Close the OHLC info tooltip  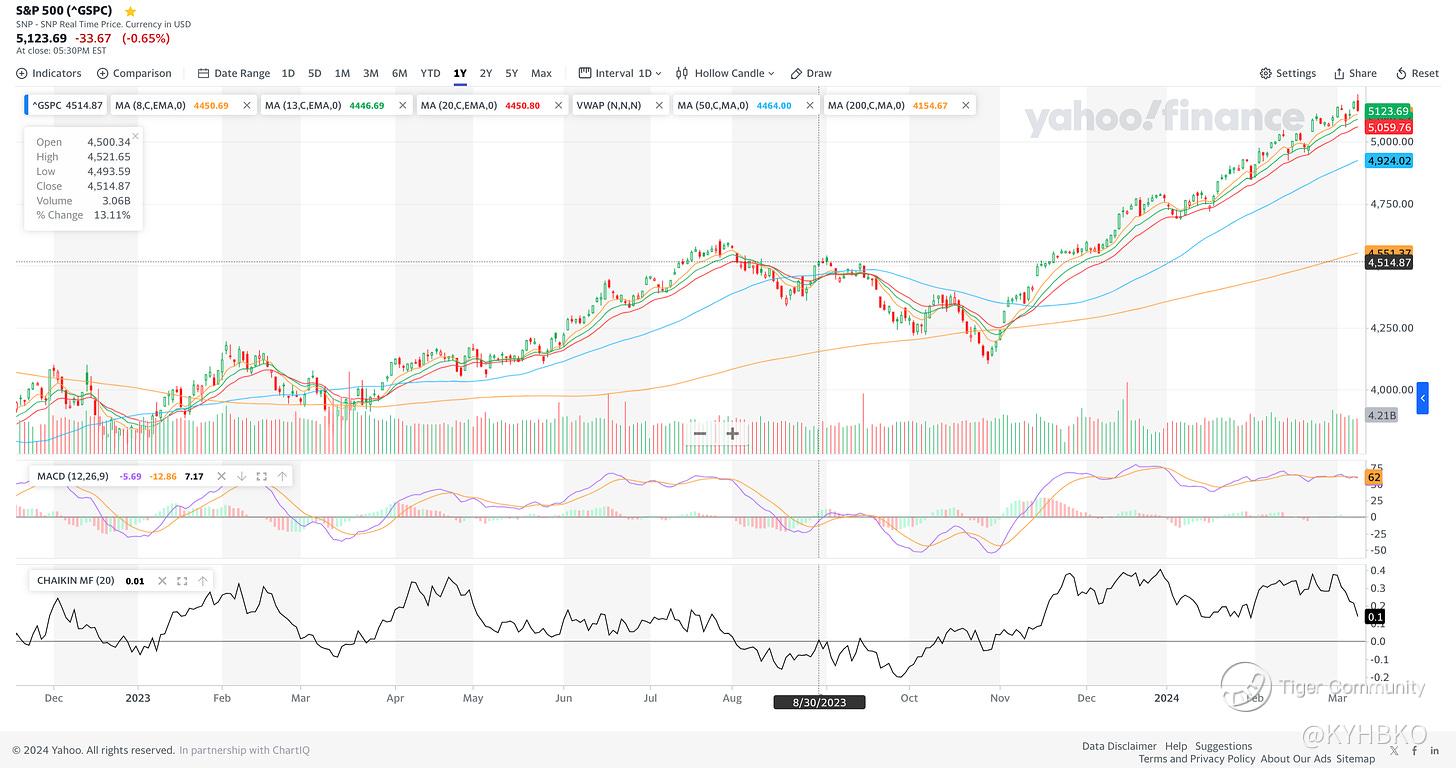click(135, 135)
